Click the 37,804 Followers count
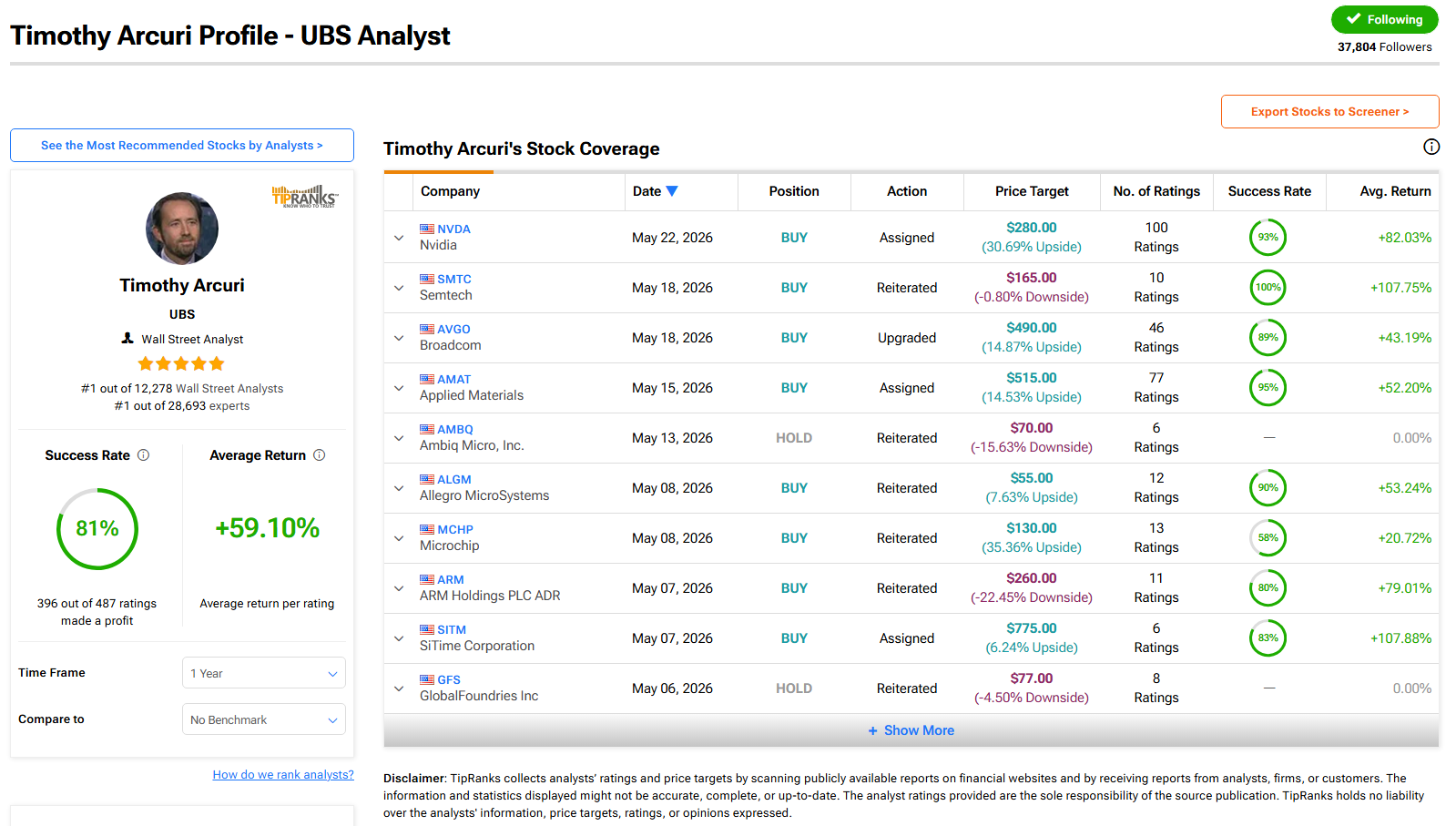1456x826 pixels. point(1384,47)
